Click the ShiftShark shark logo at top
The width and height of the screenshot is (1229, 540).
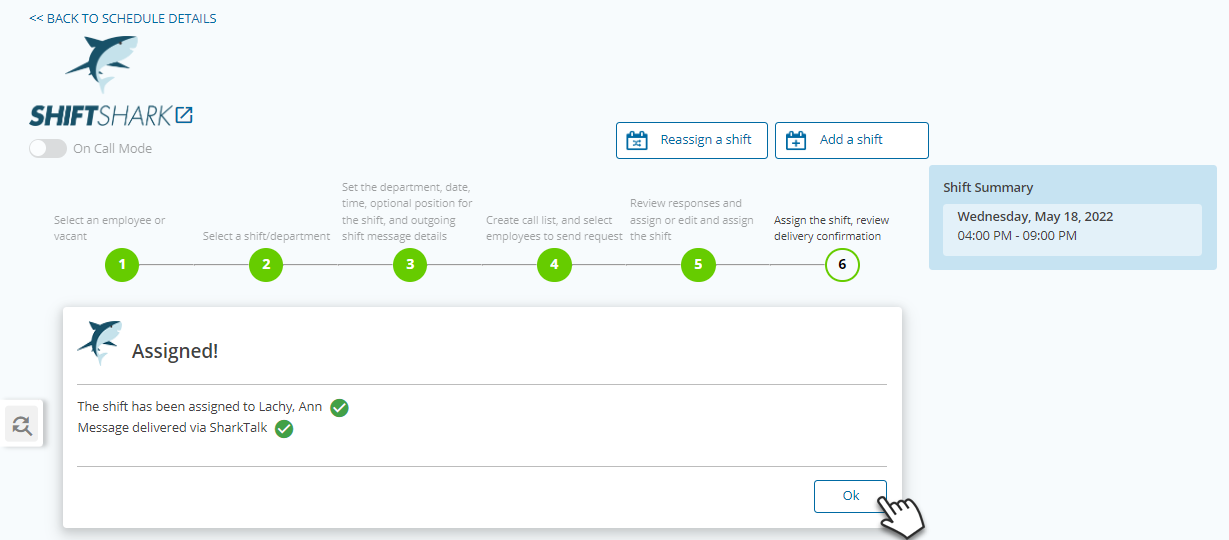(x=102, y=65)
